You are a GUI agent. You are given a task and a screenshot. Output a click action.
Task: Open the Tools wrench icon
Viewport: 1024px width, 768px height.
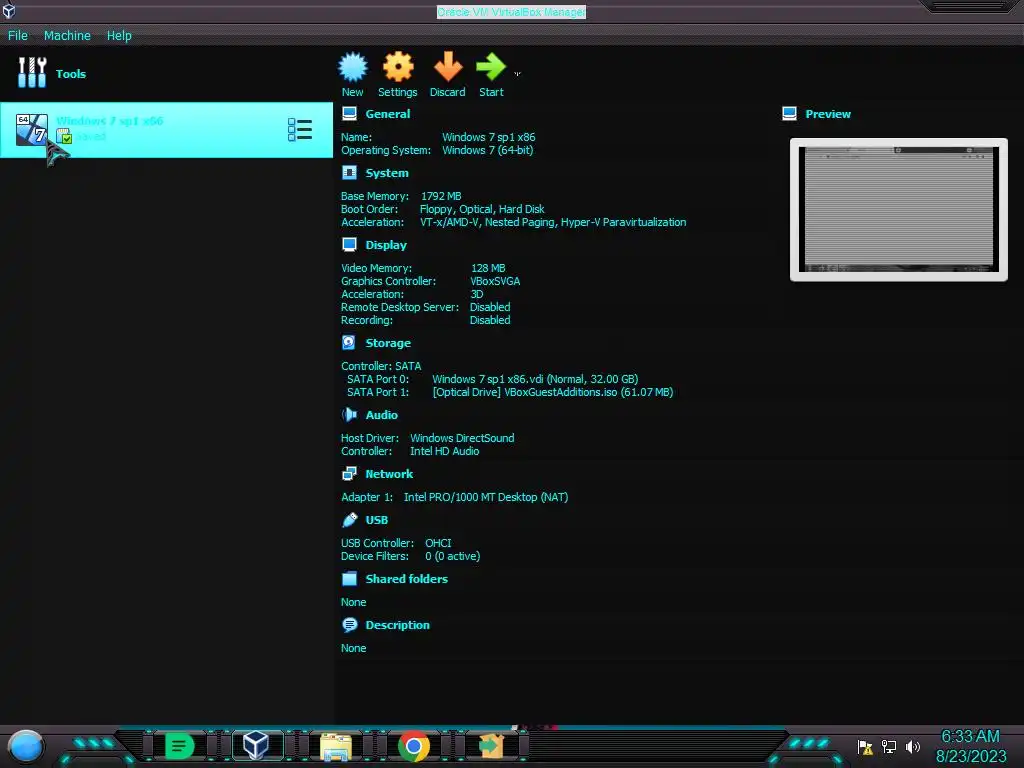tap(32, 72)
